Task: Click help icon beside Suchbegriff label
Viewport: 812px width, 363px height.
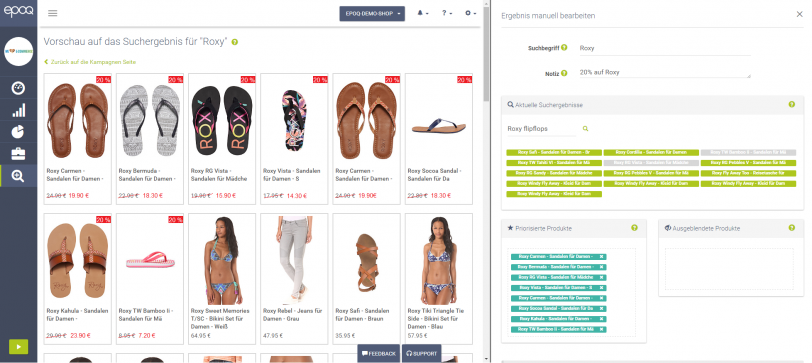Action: tap(564, 47)
